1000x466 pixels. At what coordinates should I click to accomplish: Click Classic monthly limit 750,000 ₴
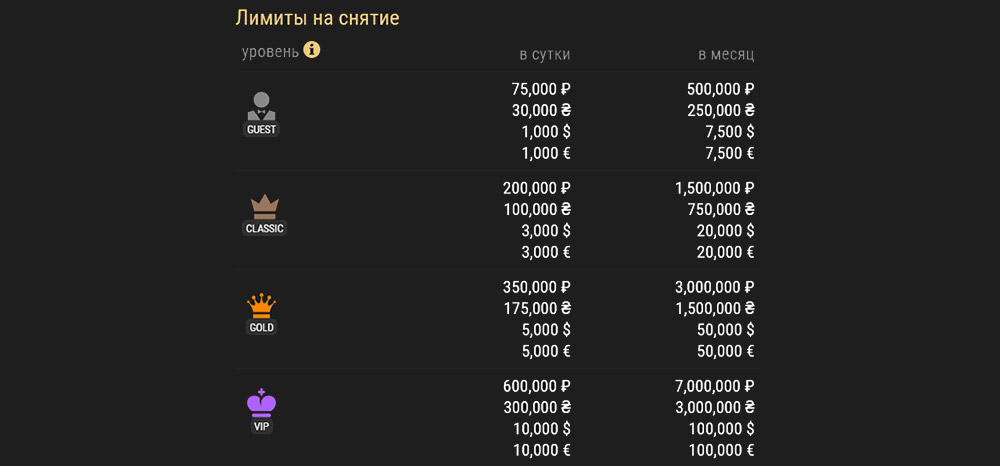720,209
